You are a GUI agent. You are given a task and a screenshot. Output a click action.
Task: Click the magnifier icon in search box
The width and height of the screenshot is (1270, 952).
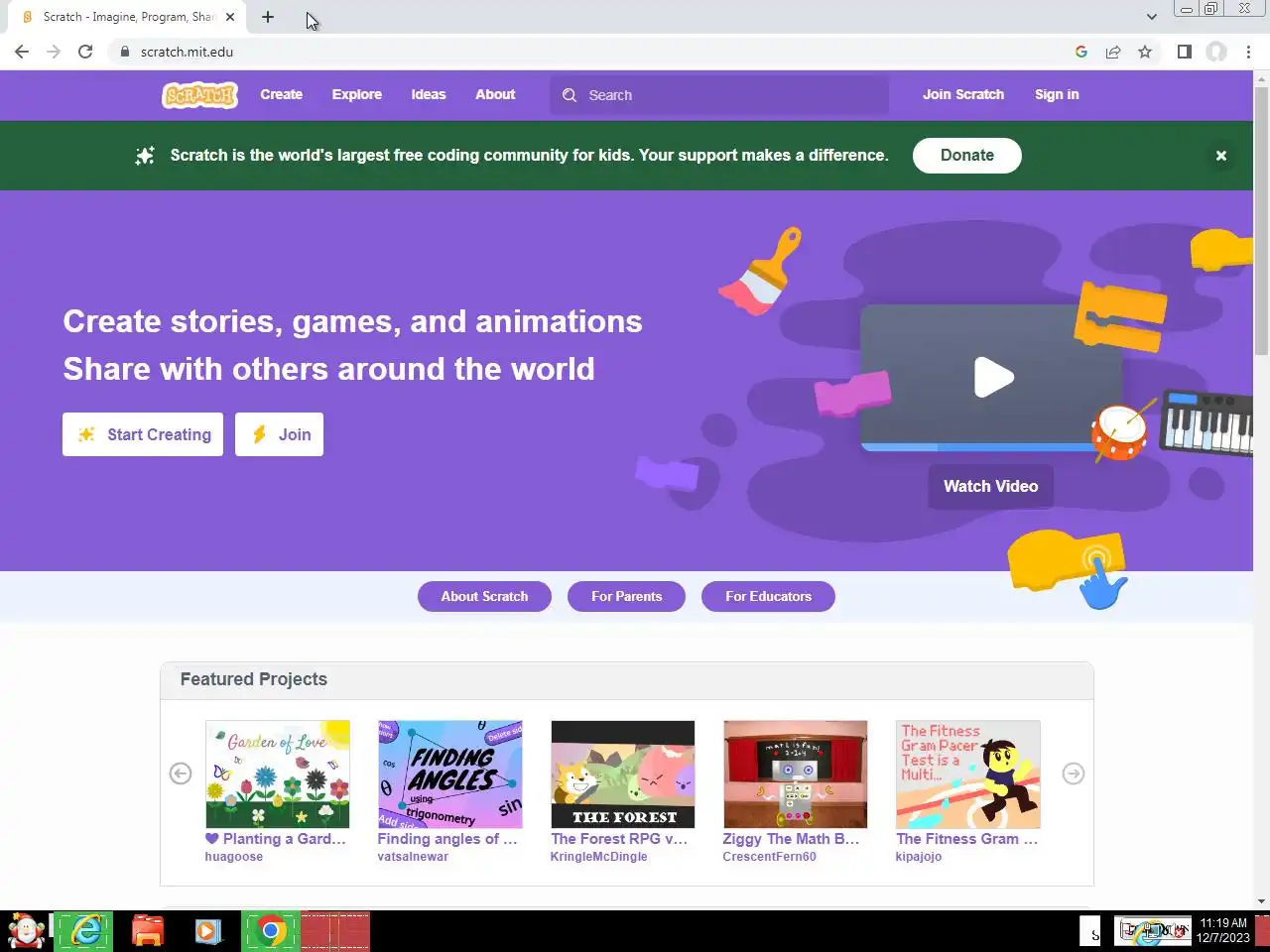coord(570,95)
